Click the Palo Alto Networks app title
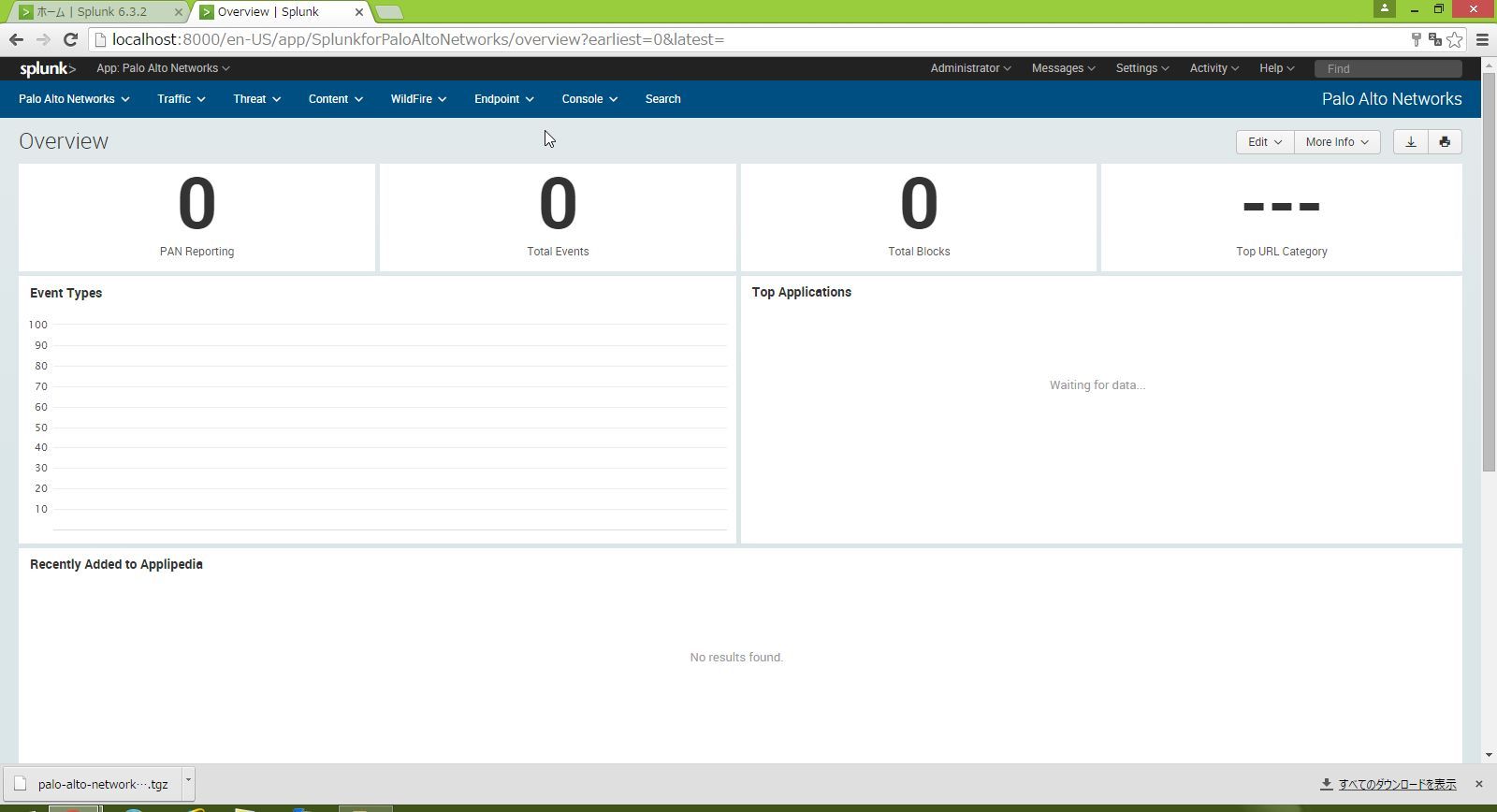 (1391, 99)
